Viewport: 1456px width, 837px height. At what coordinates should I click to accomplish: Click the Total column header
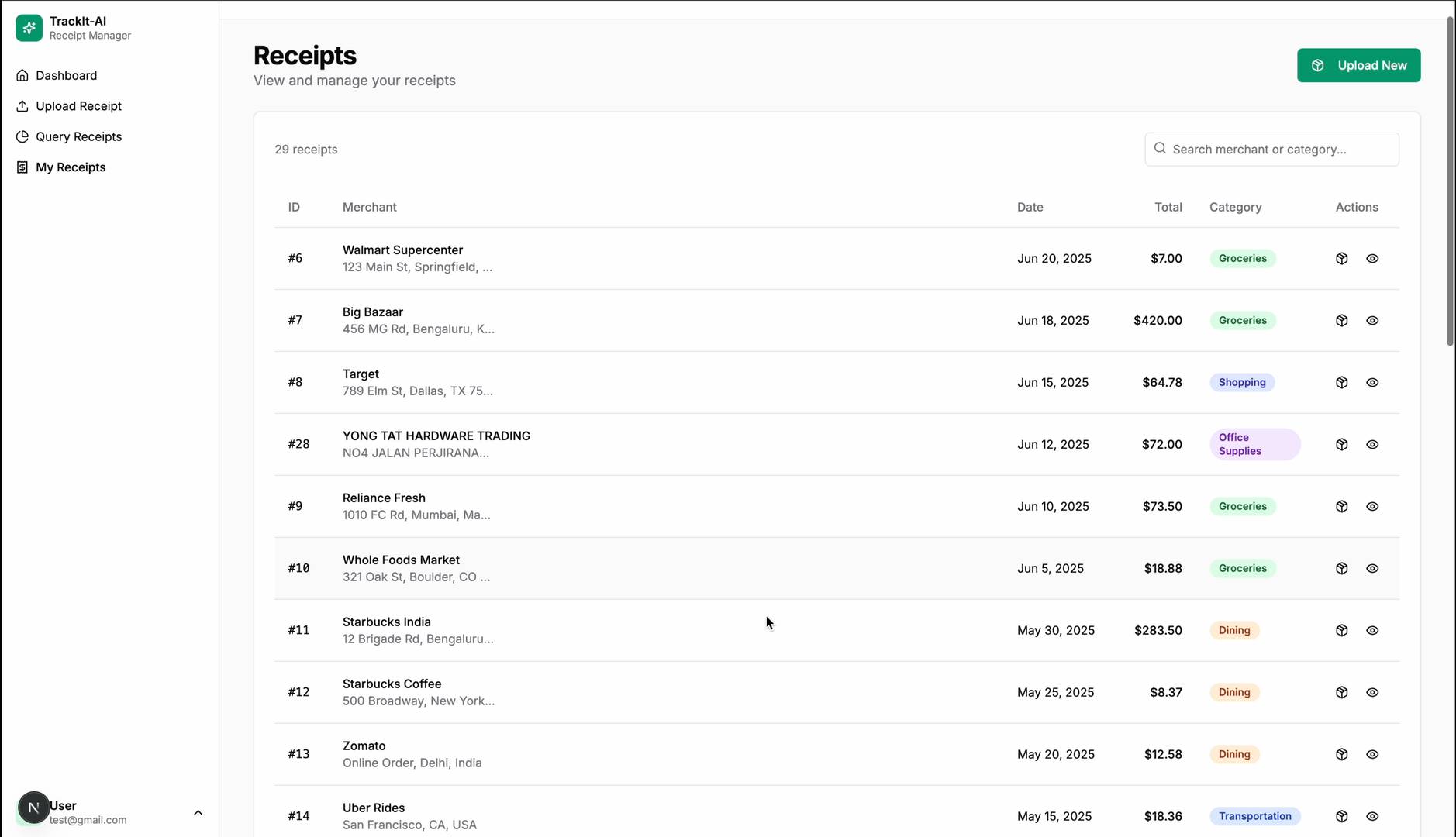click(1168, 207)
